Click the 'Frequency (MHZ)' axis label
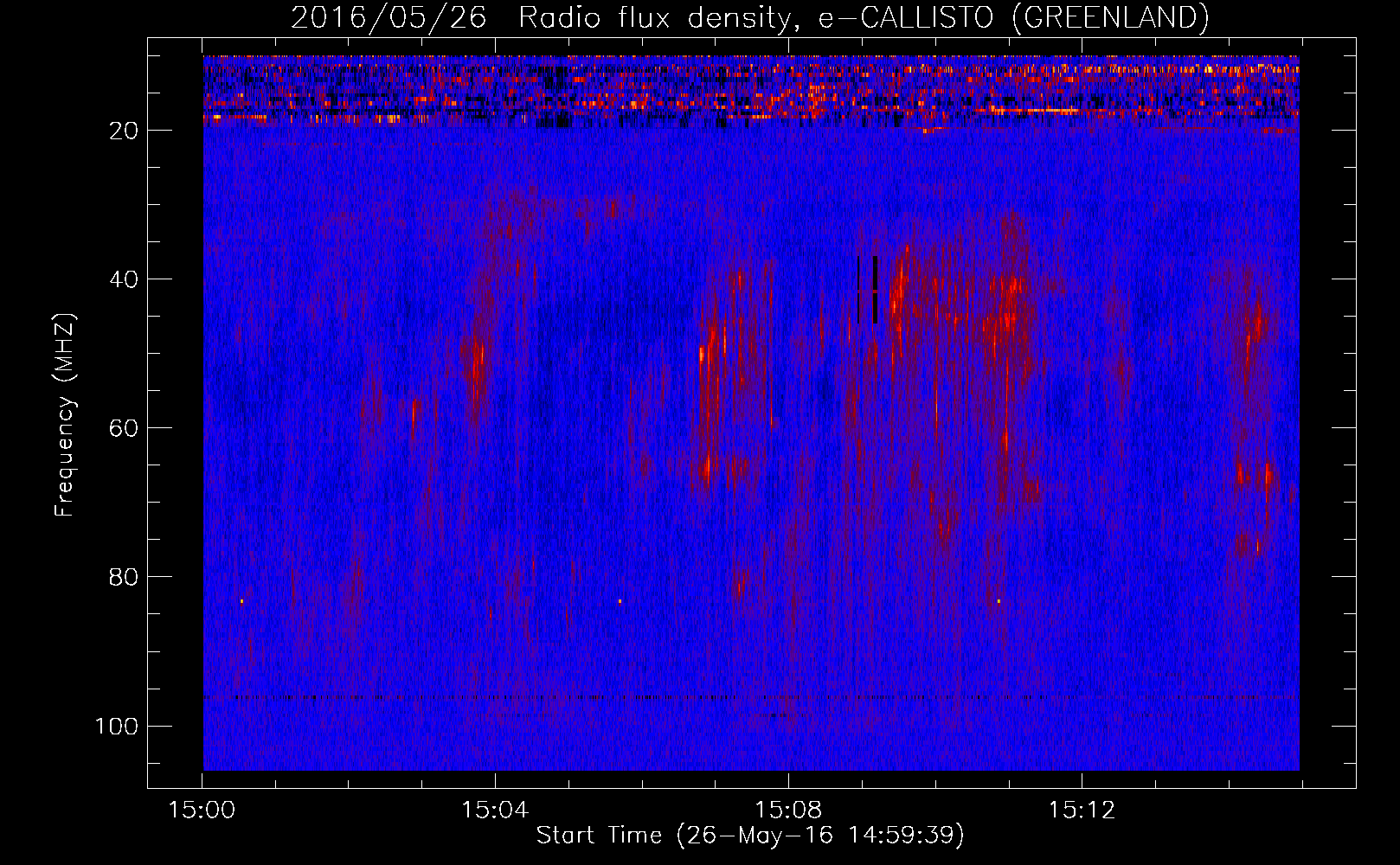Screen dimensions: 1400x865 click(65, 415)
